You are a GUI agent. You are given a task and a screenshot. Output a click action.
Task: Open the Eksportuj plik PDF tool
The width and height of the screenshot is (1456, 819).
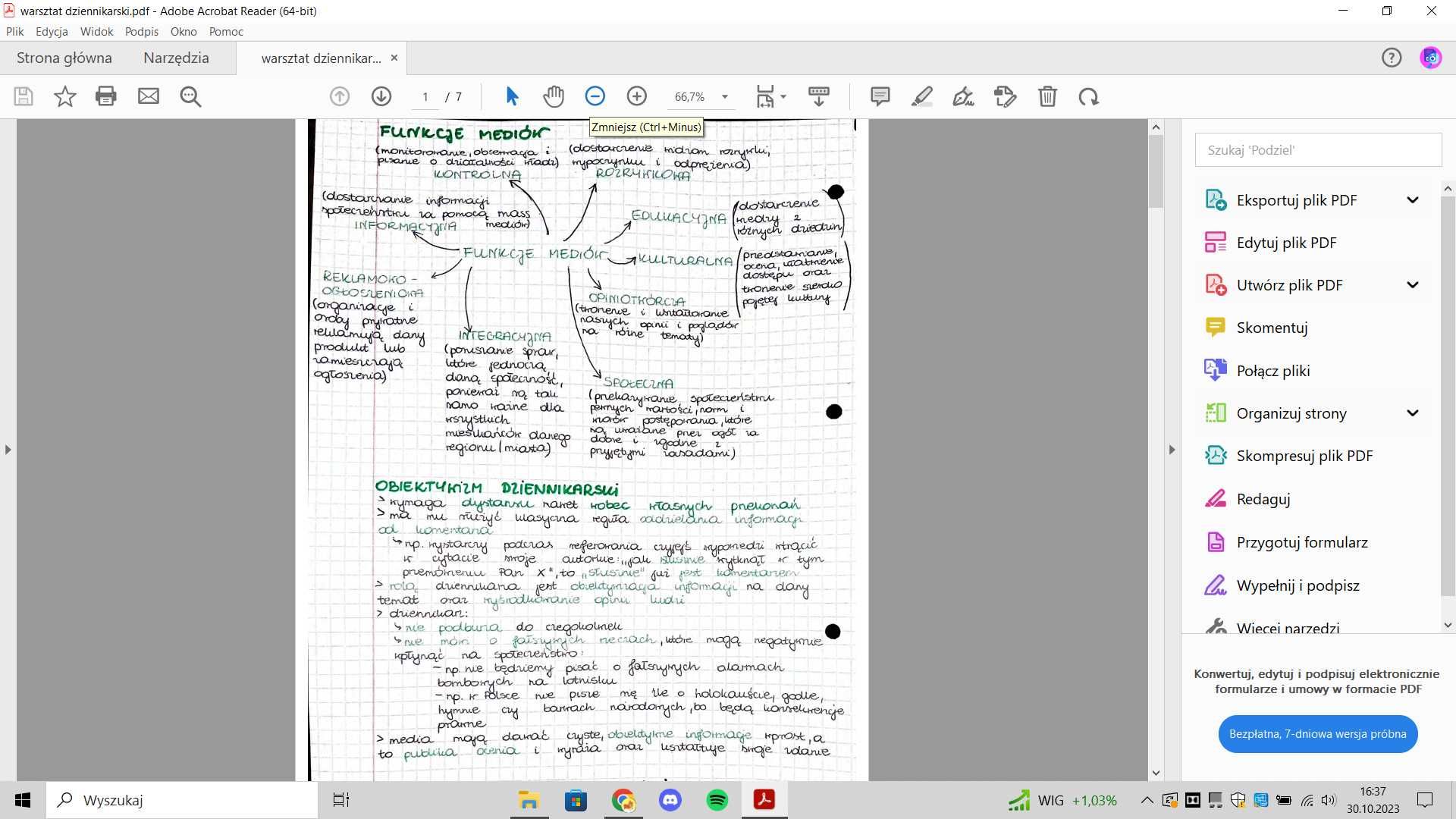(1297, 200)
